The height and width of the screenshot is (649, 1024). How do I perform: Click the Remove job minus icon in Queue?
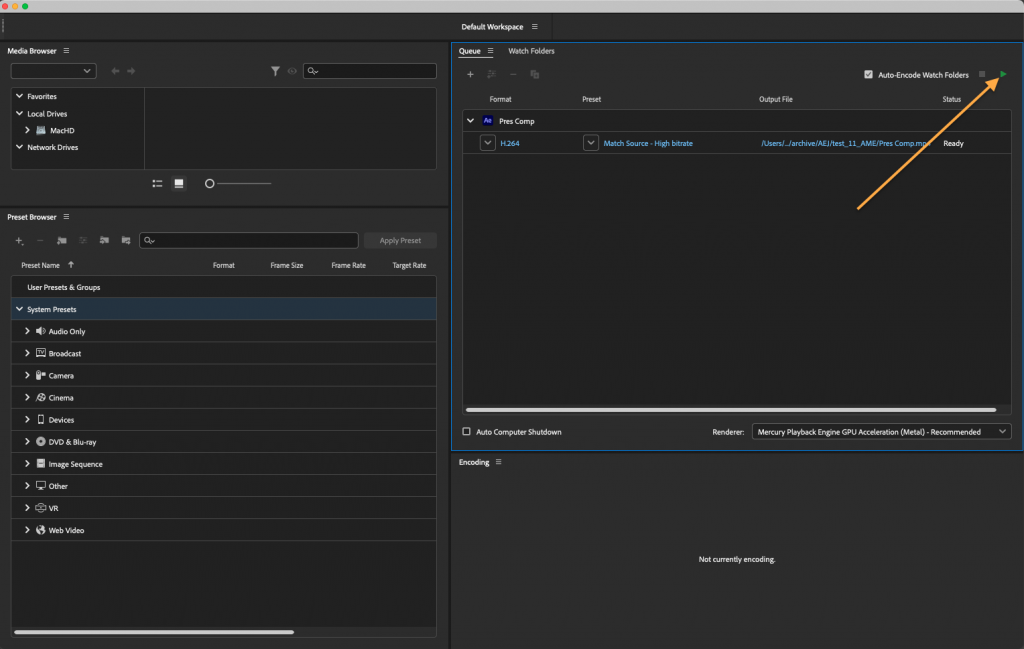tap(513, 74)
